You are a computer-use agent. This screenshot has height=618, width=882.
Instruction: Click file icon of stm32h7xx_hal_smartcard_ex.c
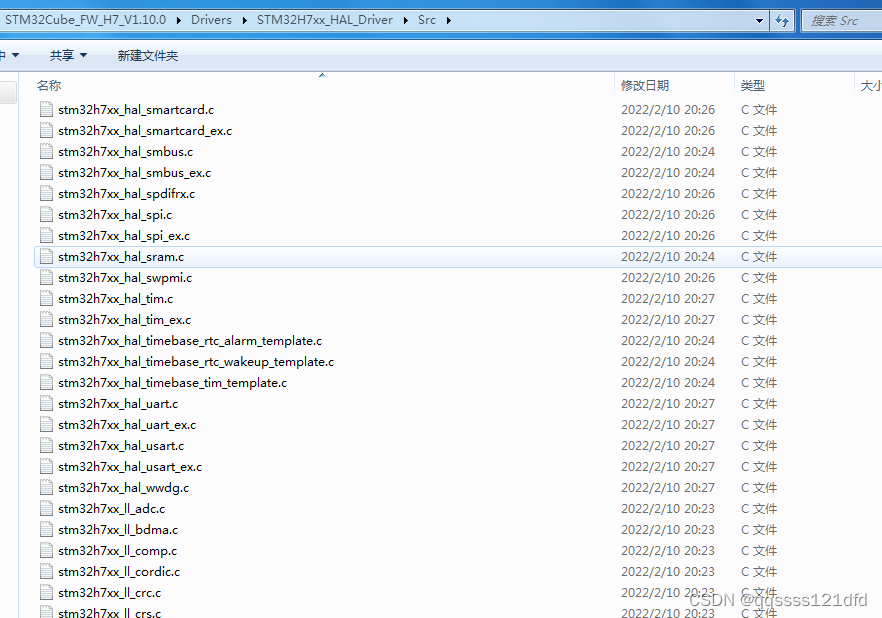47,130
